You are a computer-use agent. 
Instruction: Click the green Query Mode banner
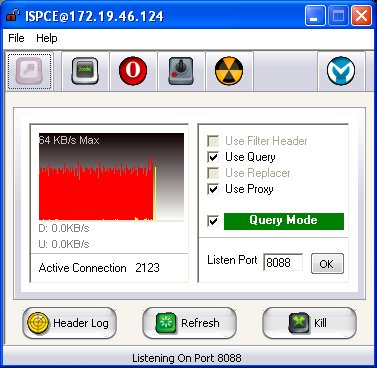(x=284, y=221)
